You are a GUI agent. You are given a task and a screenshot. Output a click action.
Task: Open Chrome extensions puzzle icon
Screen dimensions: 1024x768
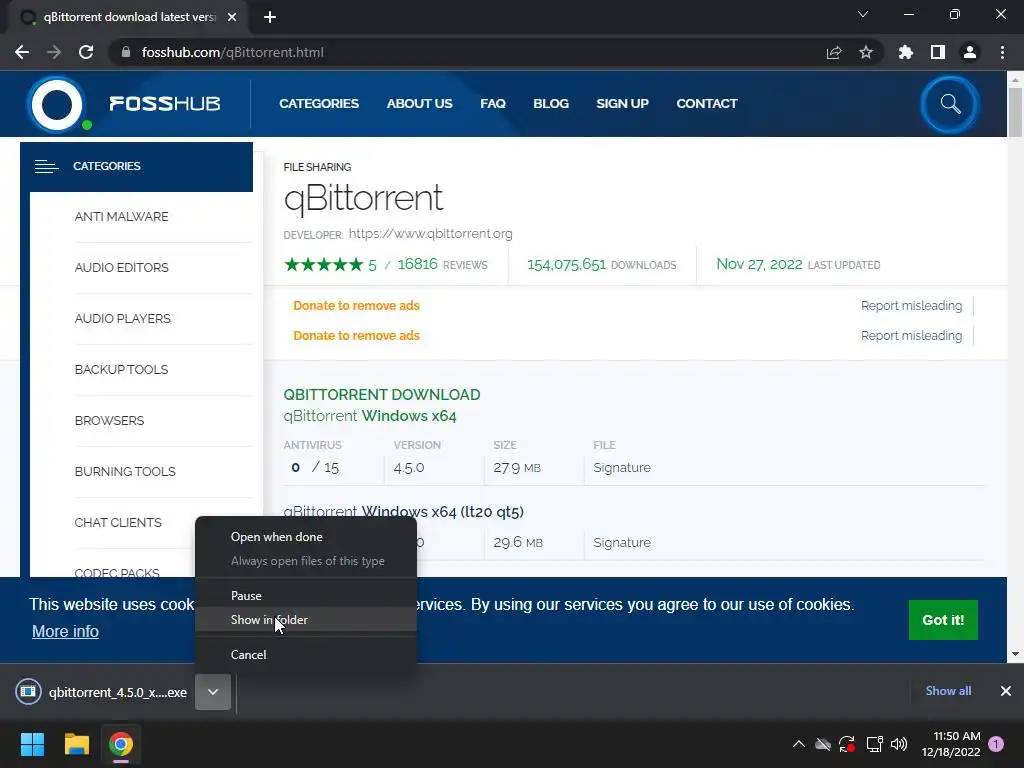(906, 52)
